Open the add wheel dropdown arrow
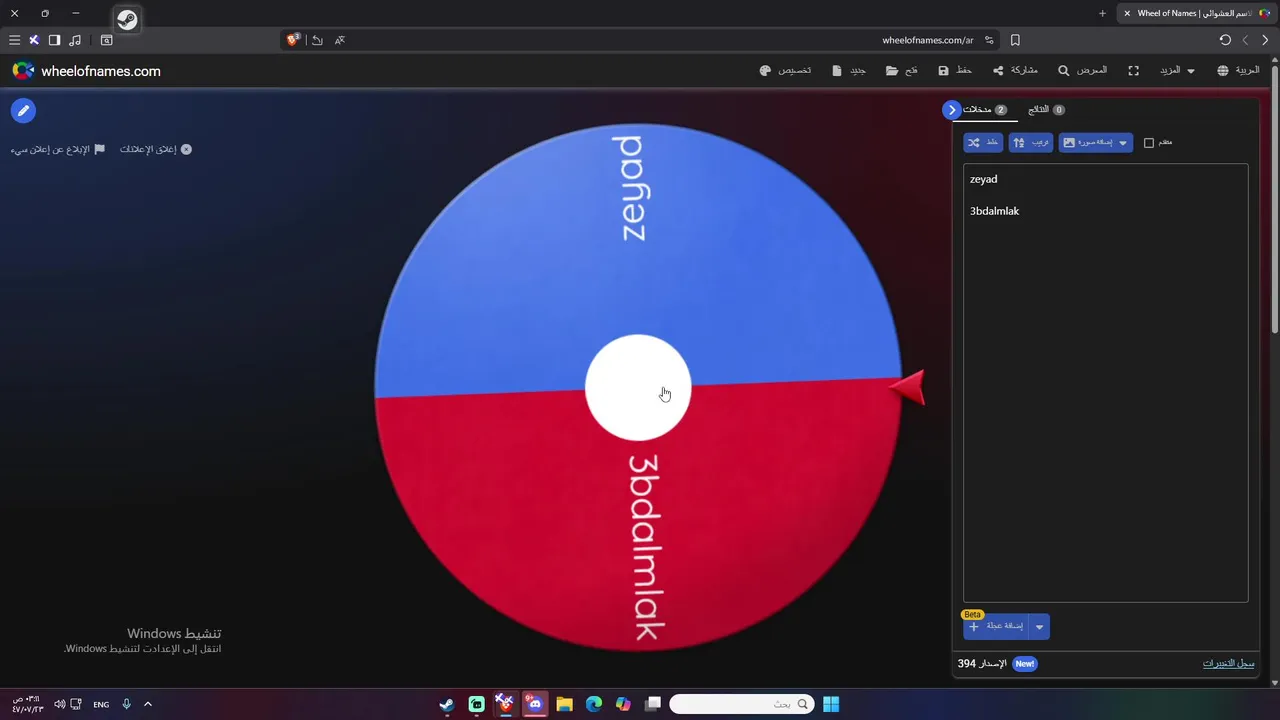1280x720 pixels. 1039,627
